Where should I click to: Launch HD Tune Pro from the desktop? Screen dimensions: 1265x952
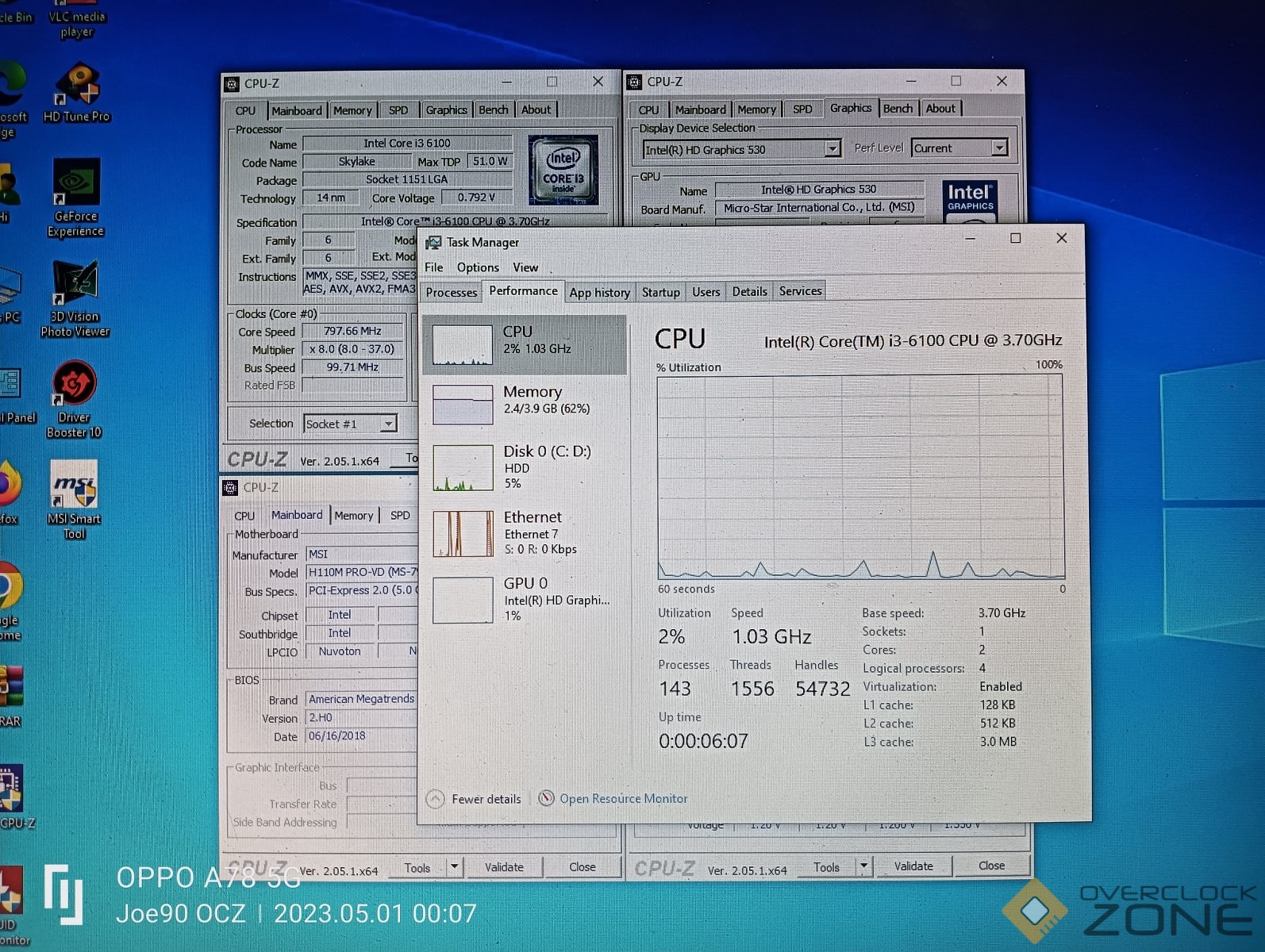pyautogui.click(x=76, y=94)
